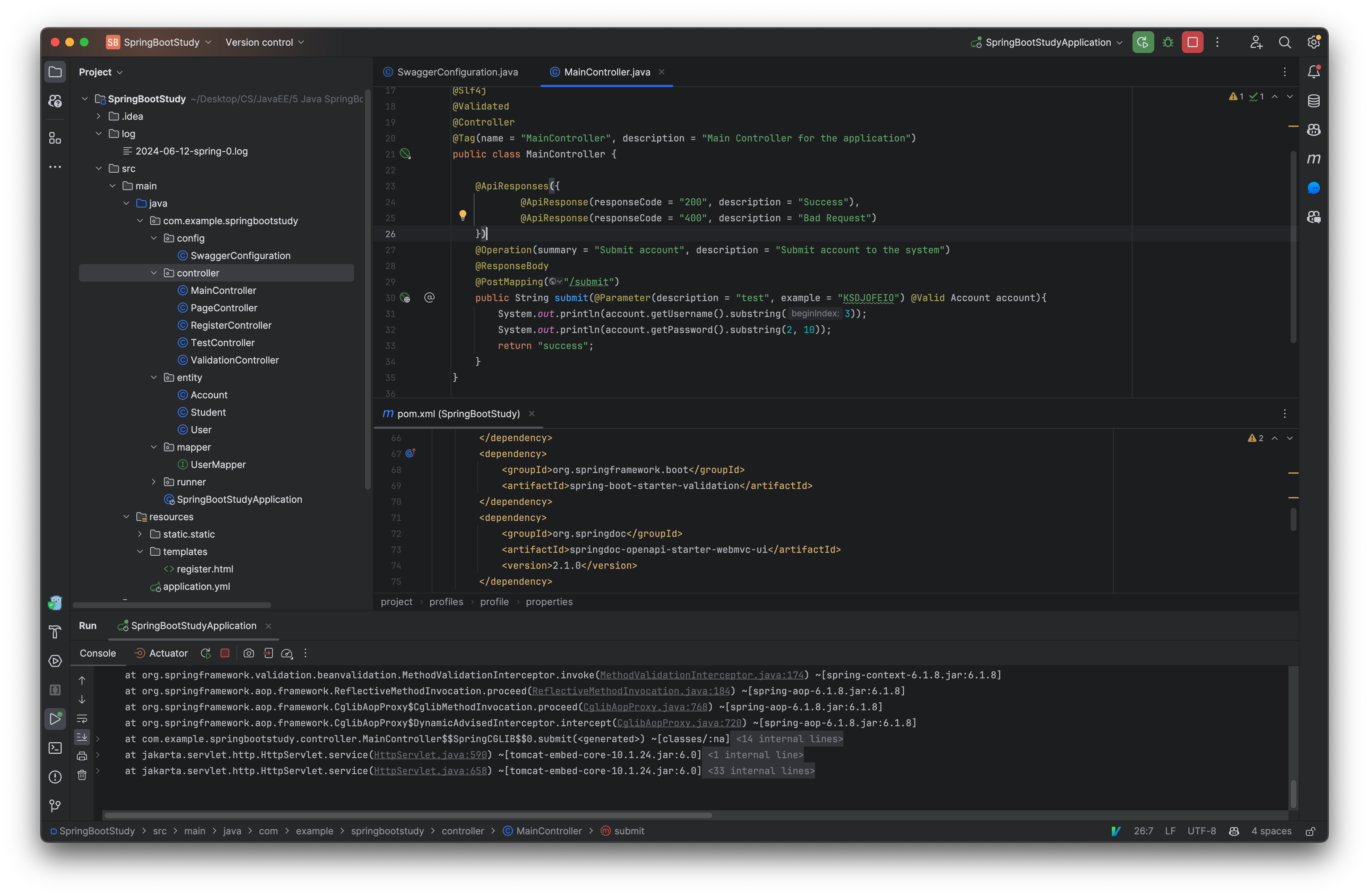
Task: Open MethodValidationInterceptor.java:174 link
Action: tap(702, 675)
